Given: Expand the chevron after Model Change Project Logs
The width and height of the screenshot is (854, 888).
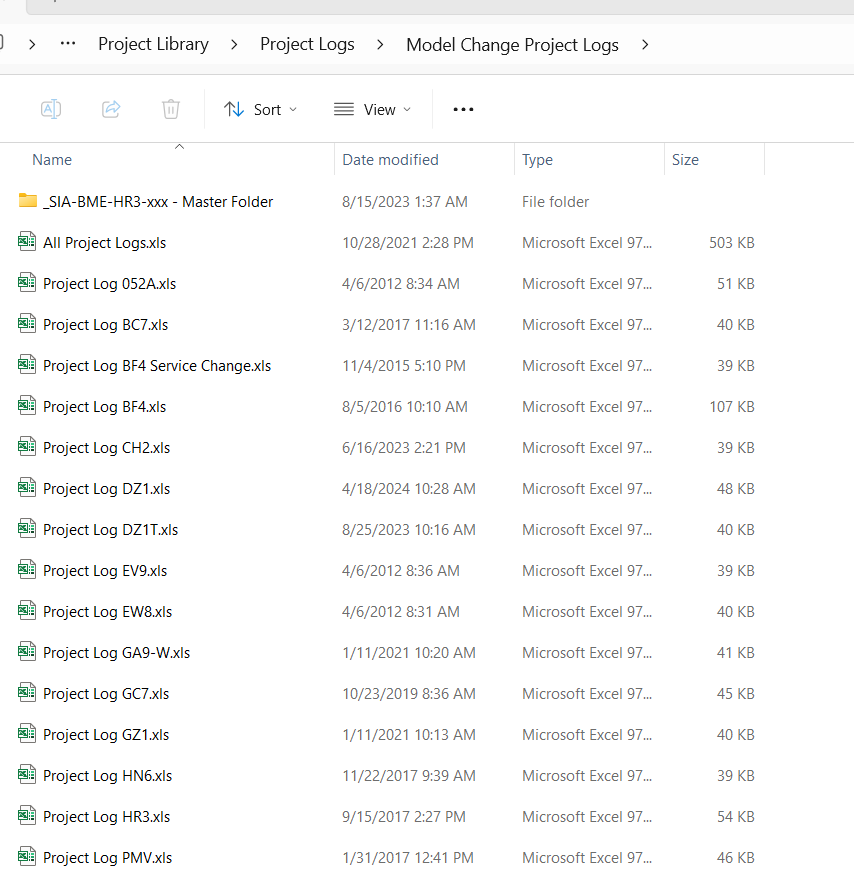Looking at the screenshot, I should (645, 44).
